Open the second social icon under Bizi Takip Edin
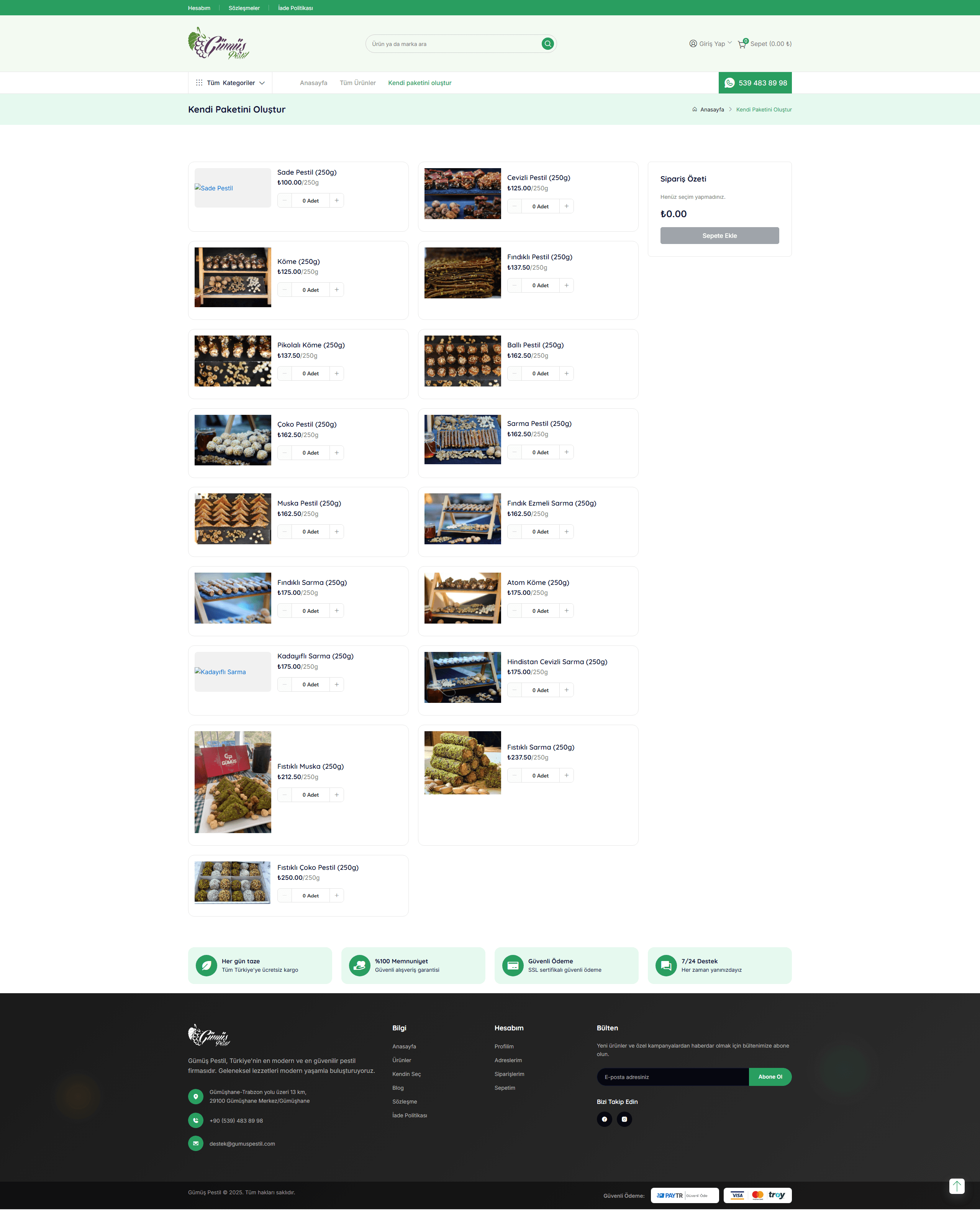 click(624, 1119)
